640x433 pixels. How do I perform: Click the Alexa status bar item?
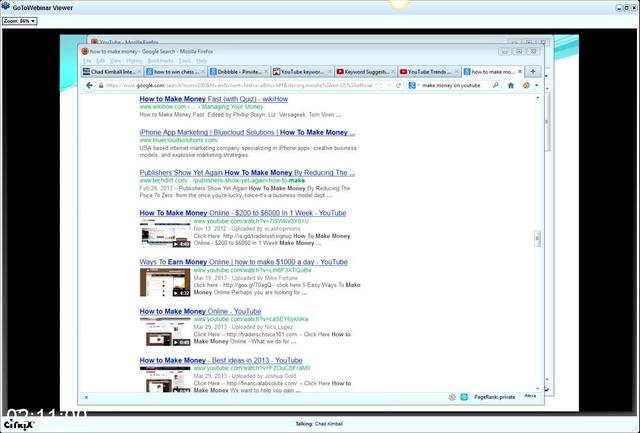pyautogui.click(x=530, y=396)
